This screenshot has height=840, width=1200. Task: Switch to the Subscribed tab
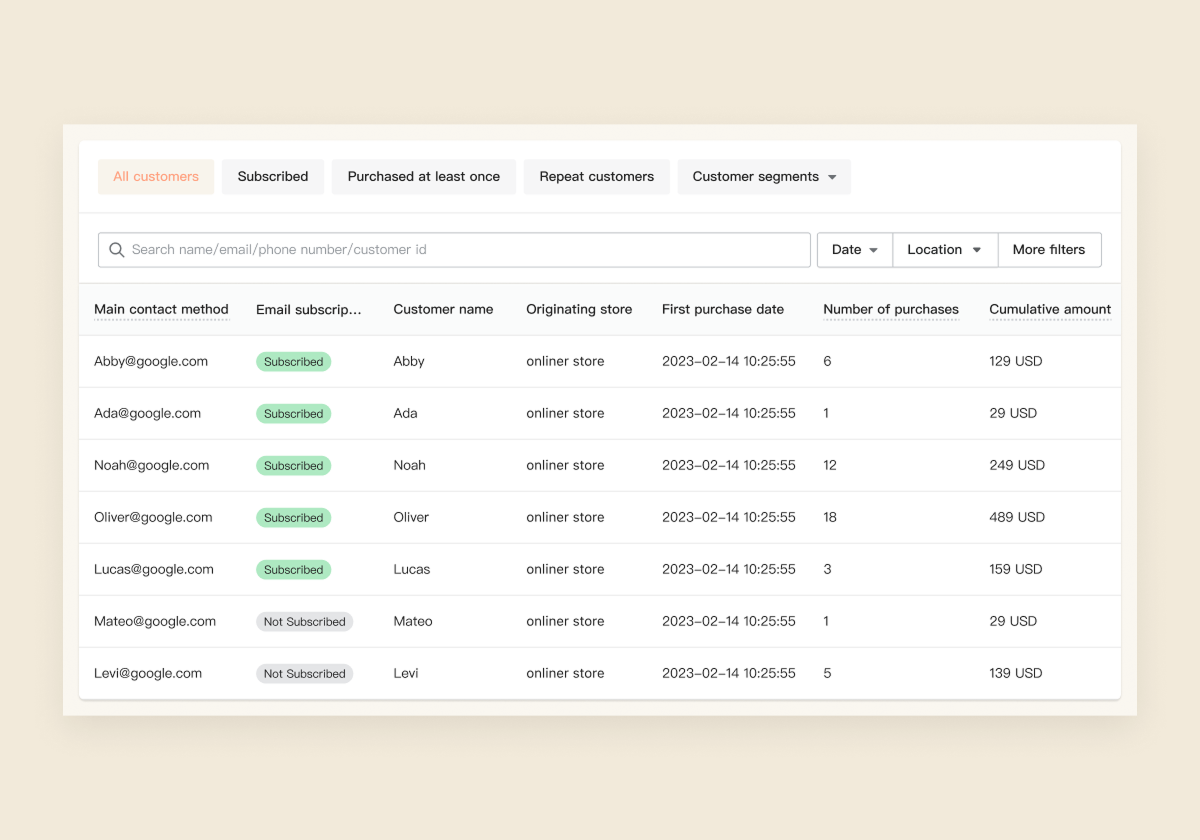pos(273,177)
